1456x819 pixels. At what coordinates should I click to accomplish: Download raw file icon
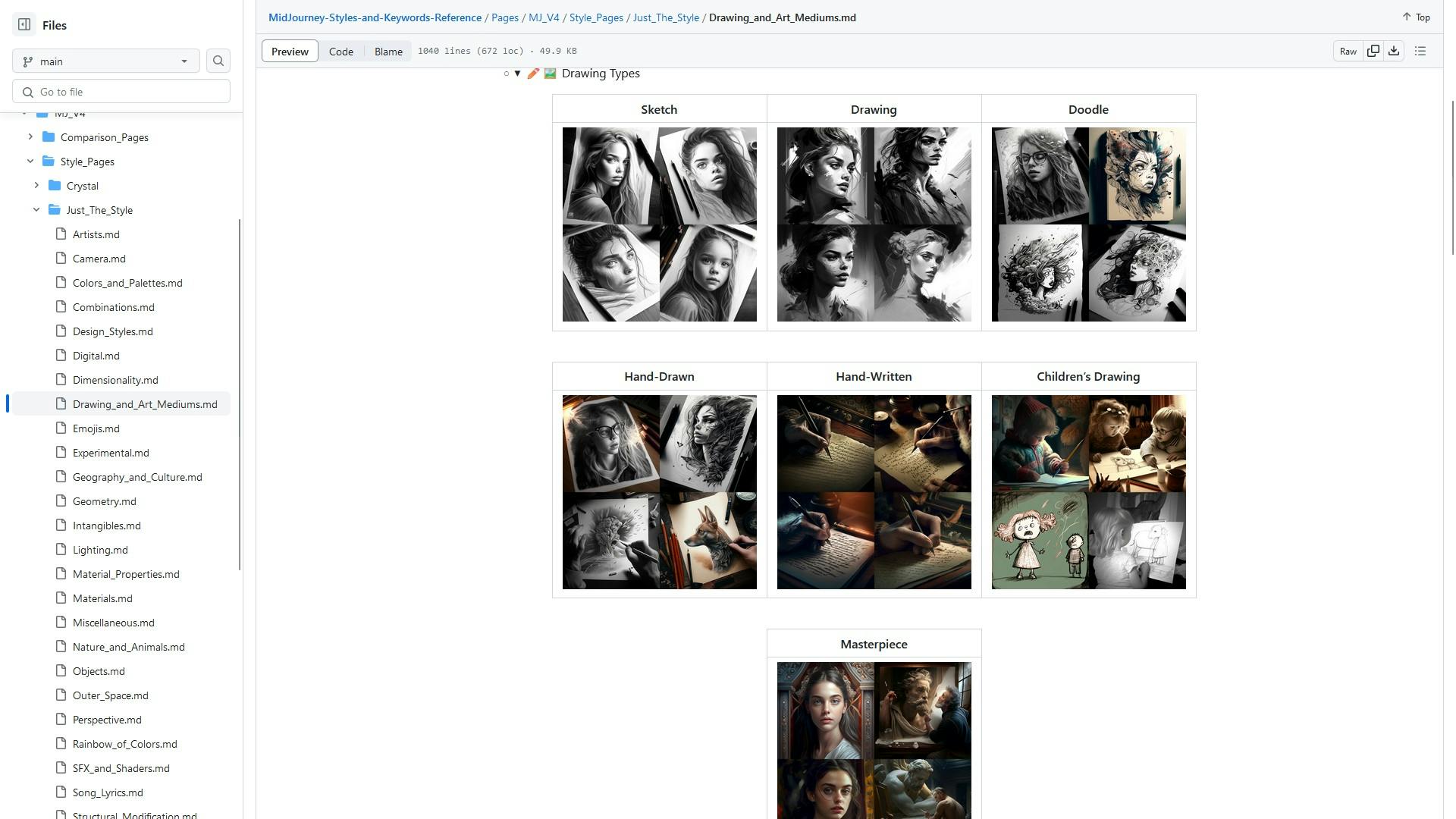(x=1394, y=52)
